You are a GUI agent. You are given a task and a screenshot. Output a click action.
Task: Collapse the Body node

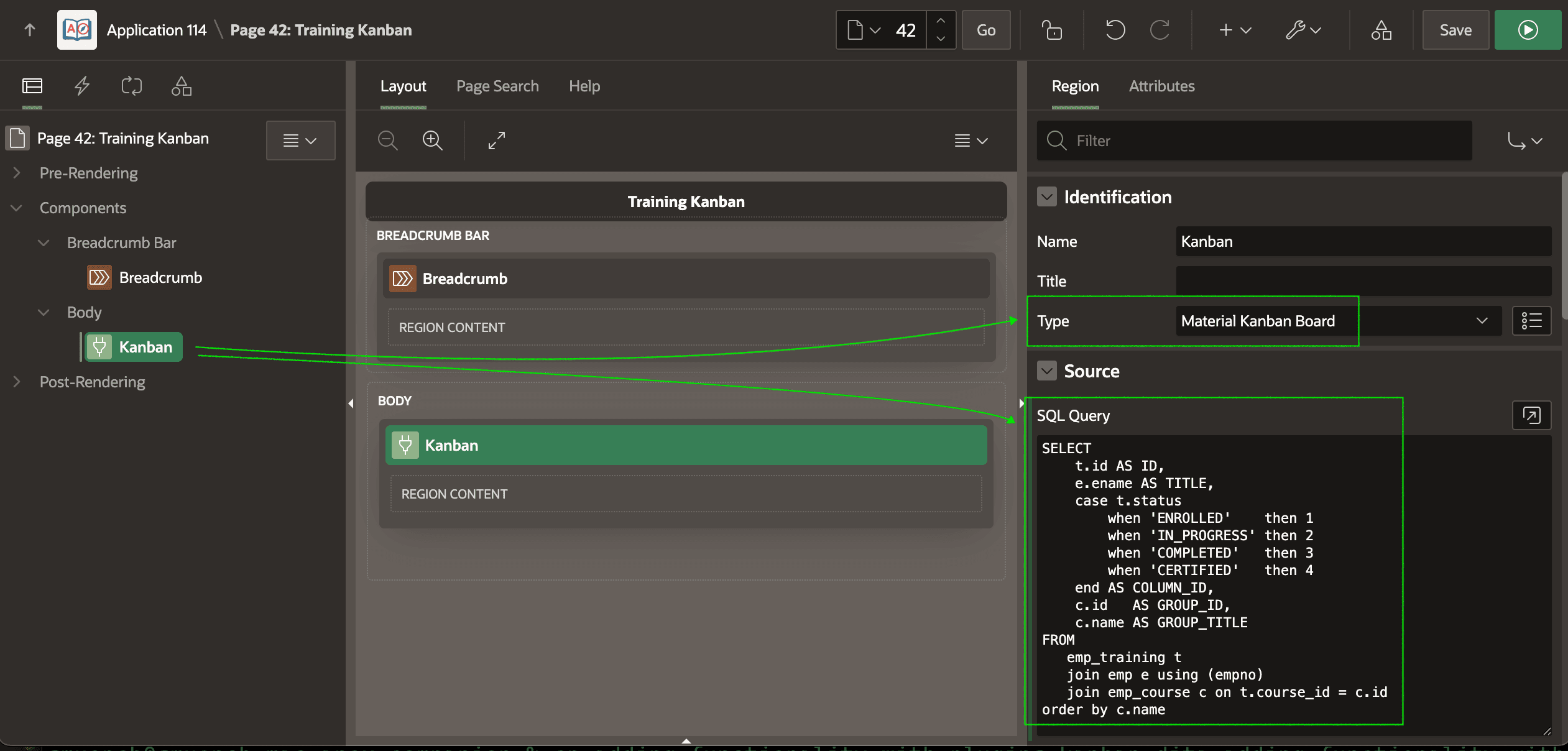[44, 312]
